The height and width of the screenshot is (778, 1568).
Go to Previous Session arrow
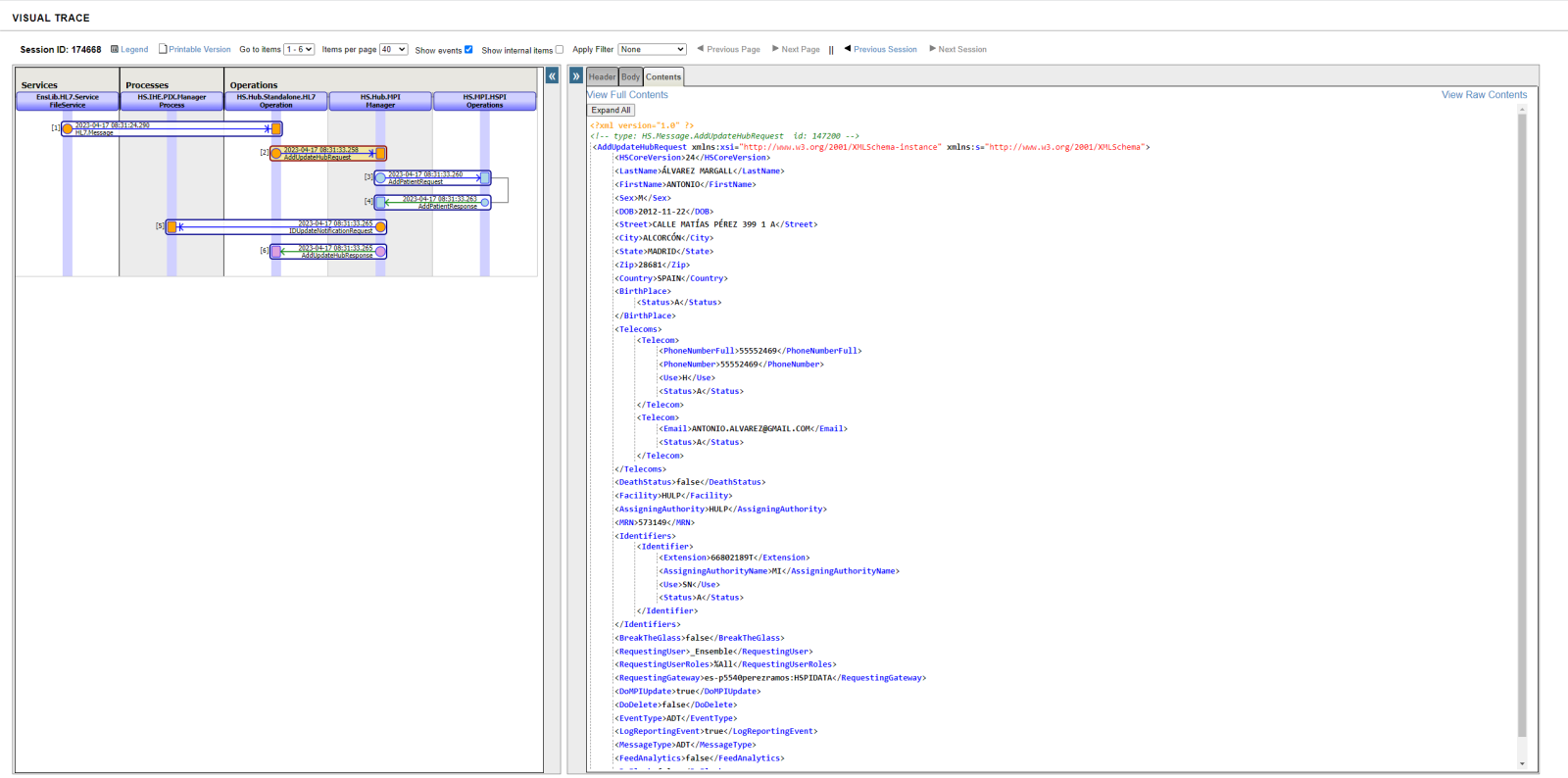point(848,49)
